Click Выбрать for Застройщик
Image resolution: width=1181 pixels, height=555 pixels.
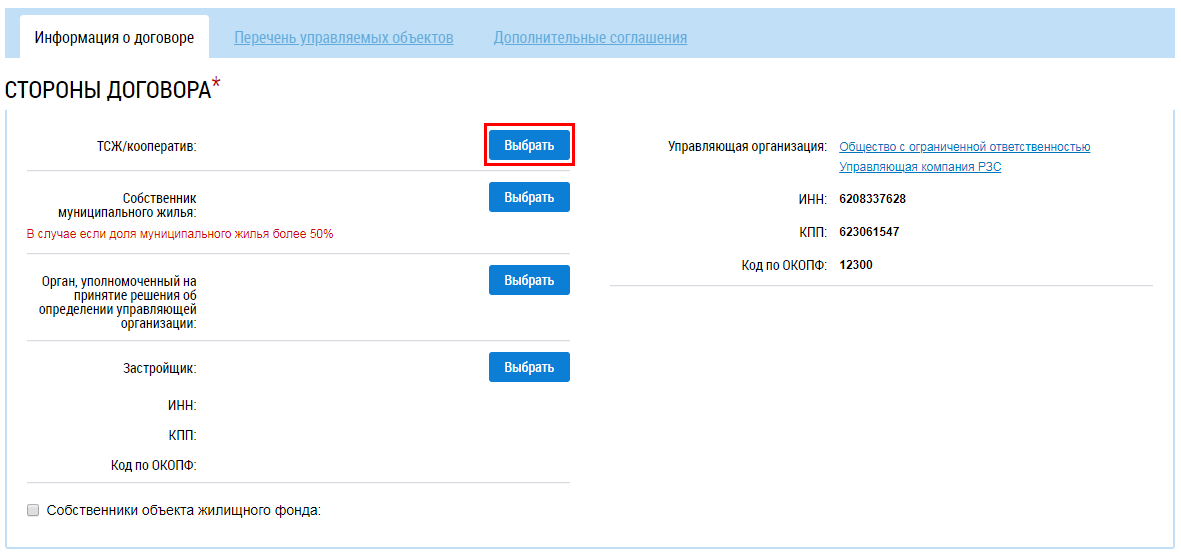click(529, 367)
